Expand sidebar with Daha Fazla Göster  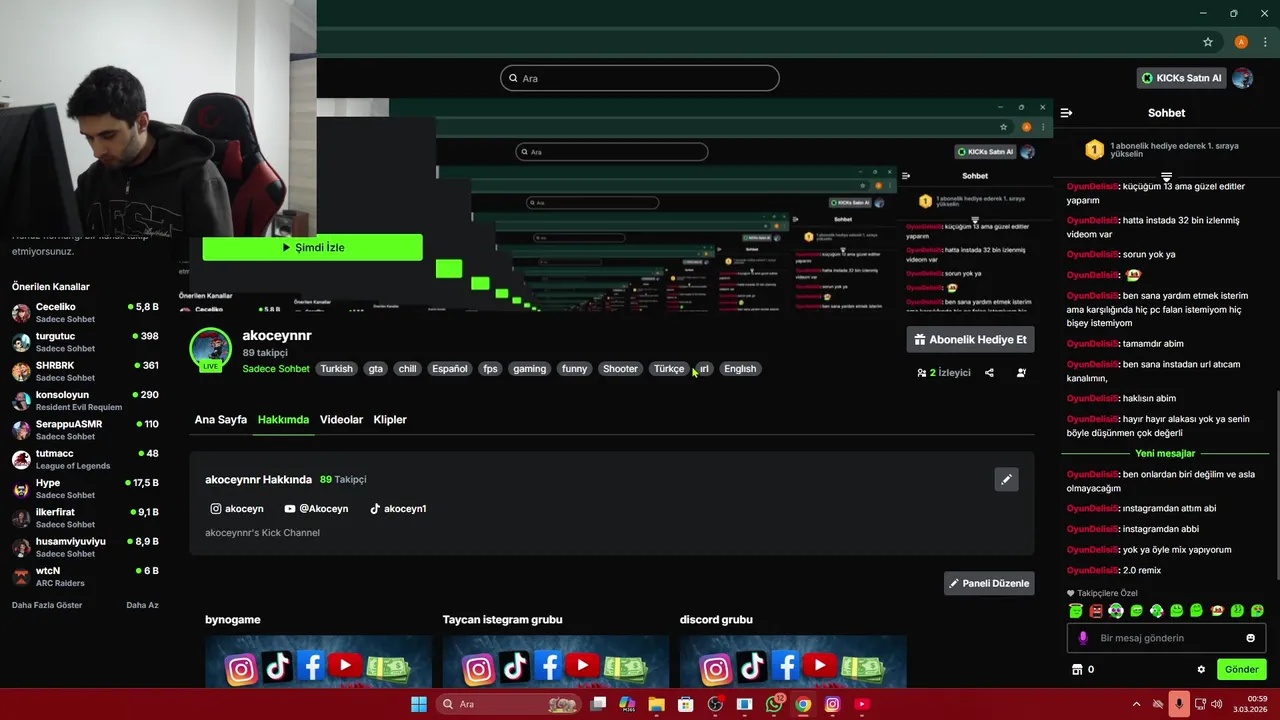47,605
